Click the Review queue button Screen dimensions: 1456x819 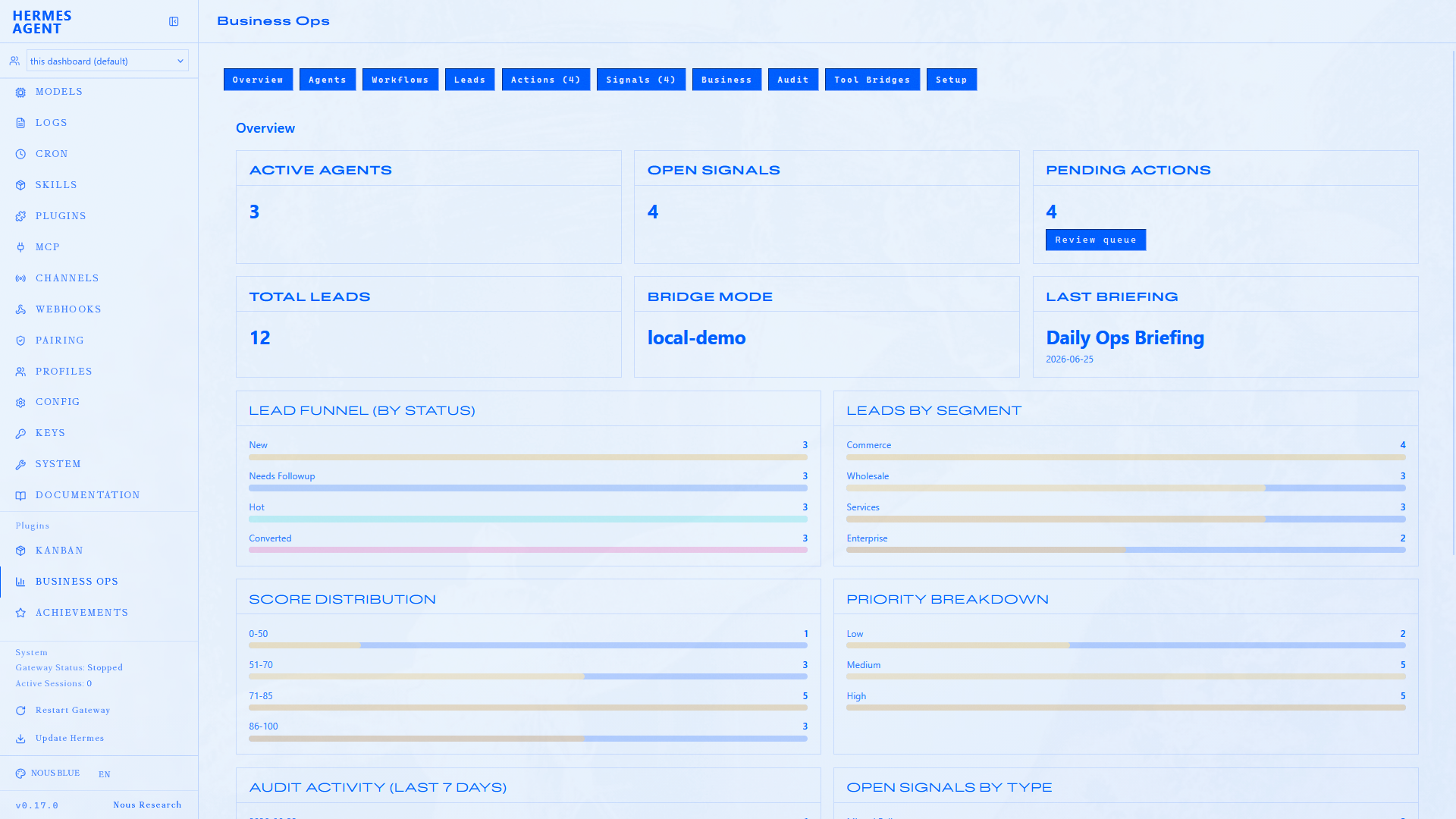1096,240
